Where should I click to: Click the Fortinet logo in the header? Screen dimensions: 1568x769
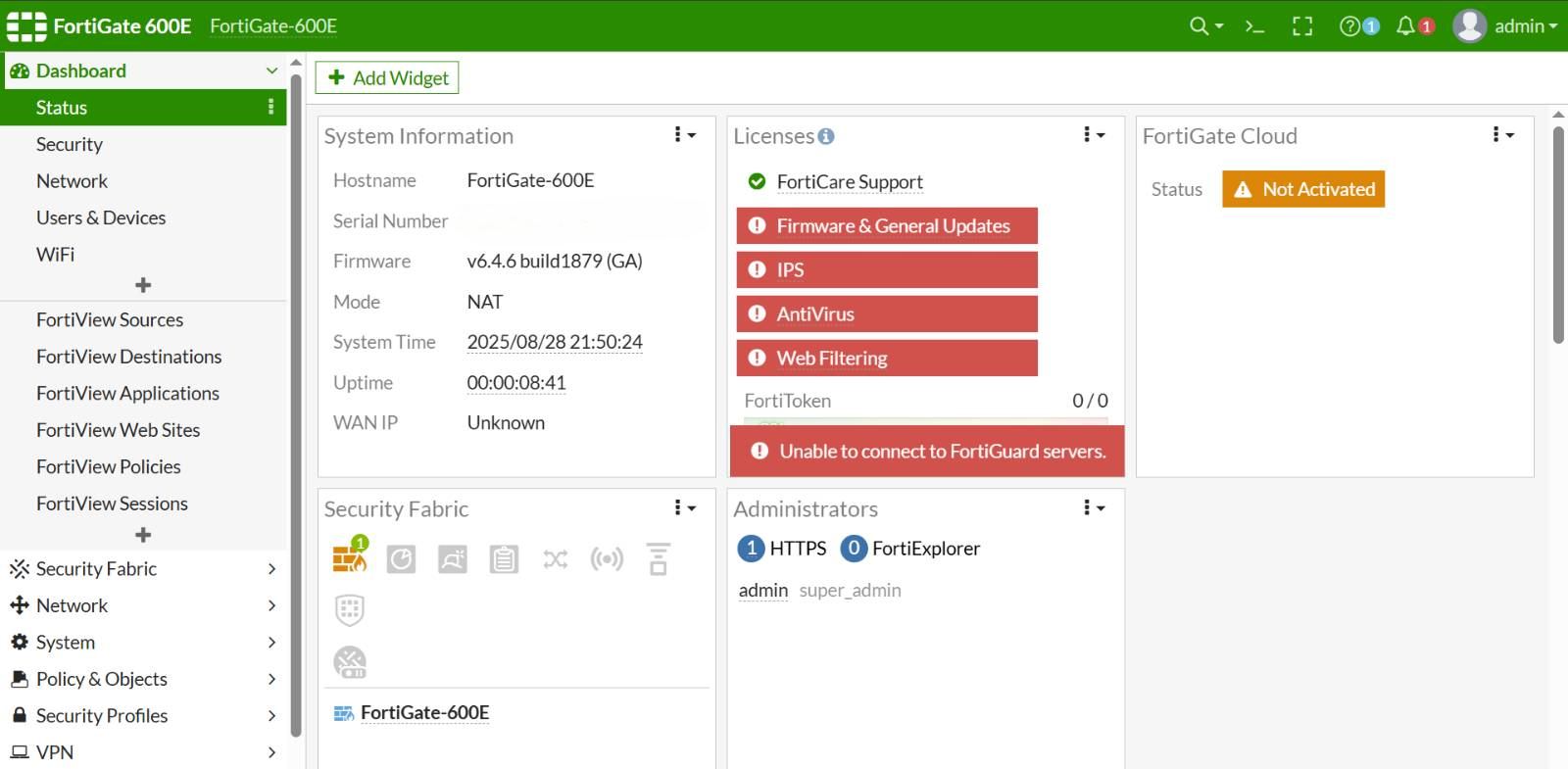click(26, 26)
